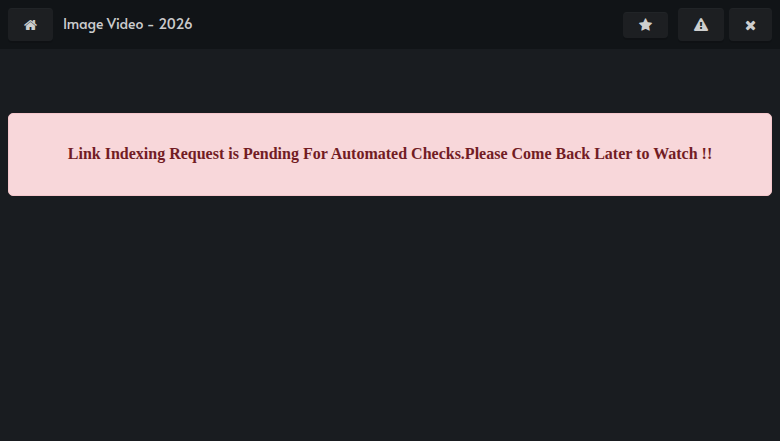Add to favorites via star button
This screenshot has height=441, width=780.
click(645, 25)
